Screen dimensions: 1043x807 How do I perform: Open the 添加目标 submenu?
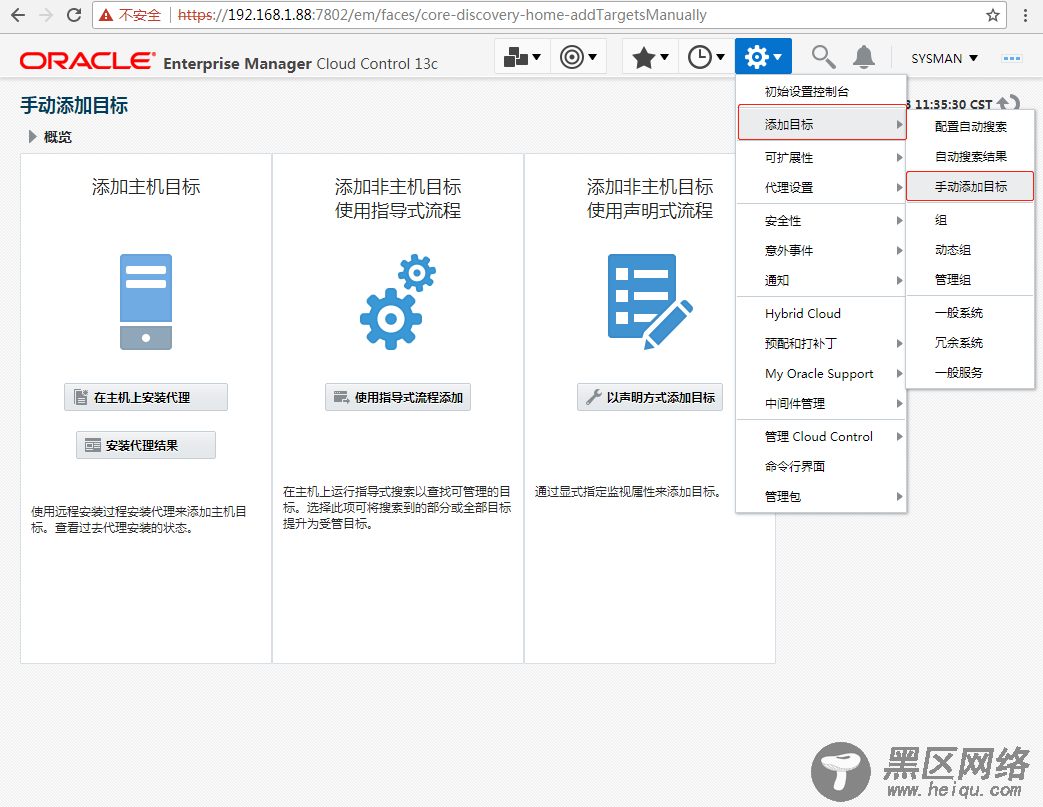click(821, 124)
